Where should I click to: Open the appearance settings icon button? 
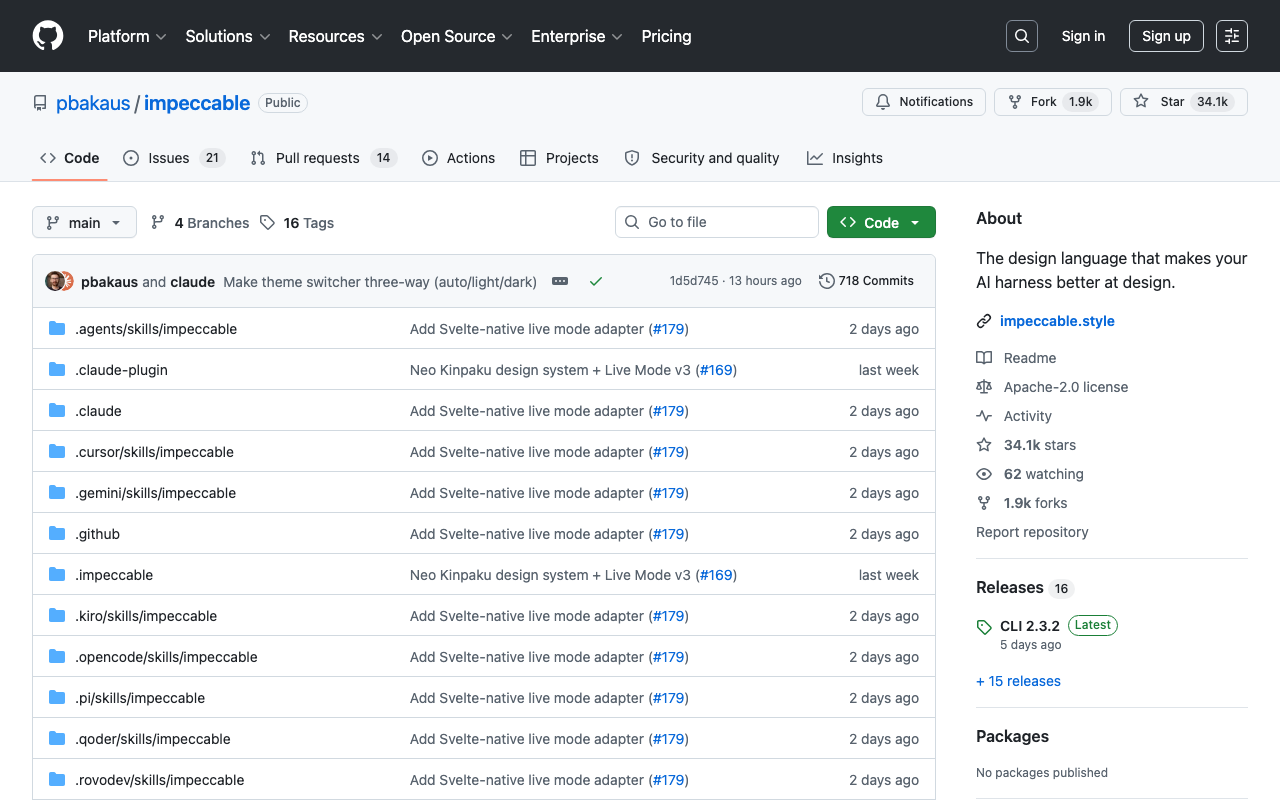tap(1232, 36)
